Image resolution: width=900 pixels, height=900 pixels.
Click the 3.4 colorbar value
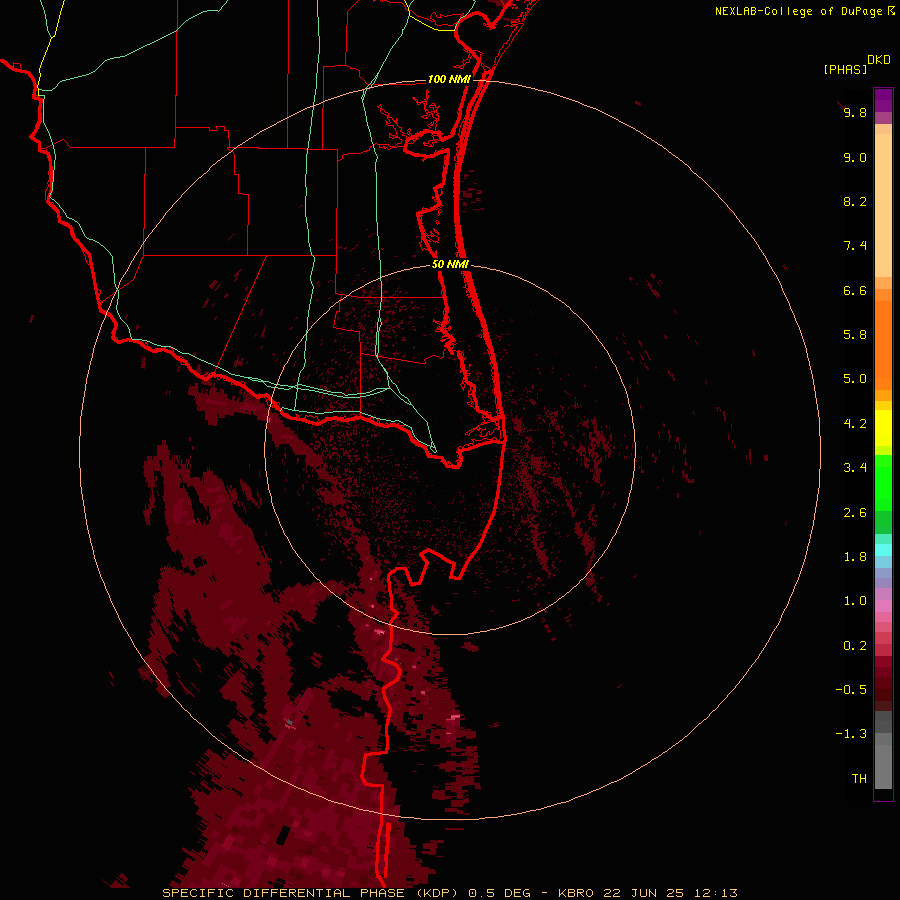[855, 468]
